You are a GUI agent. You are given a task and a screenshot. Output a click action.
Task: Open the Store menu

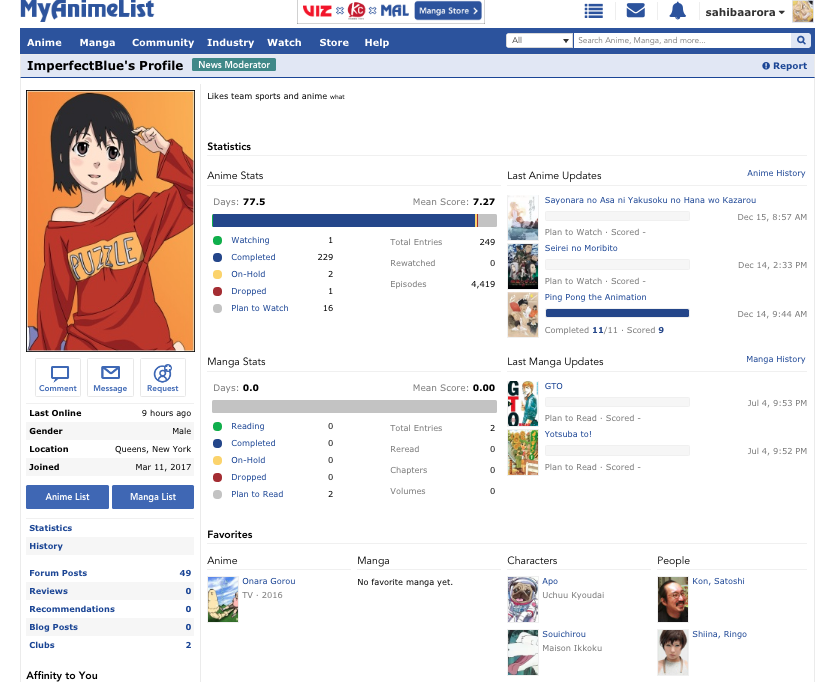pyautogui.click(x=334, y=43)
